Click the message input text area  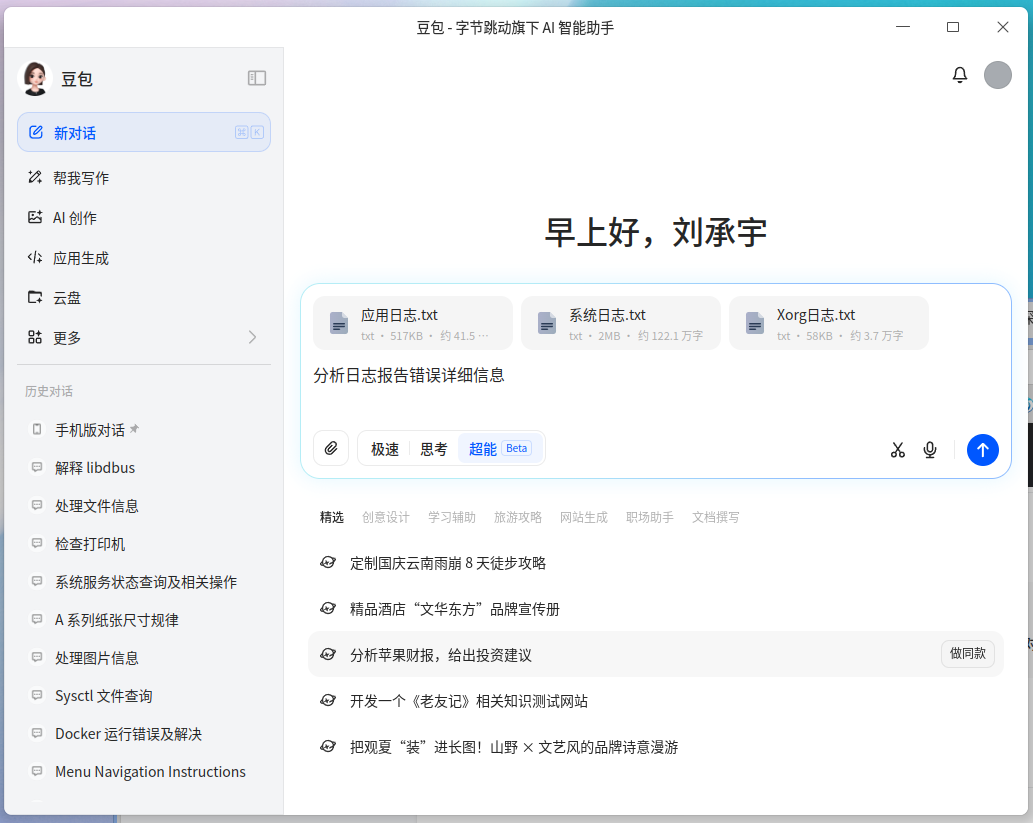point(656,389)
